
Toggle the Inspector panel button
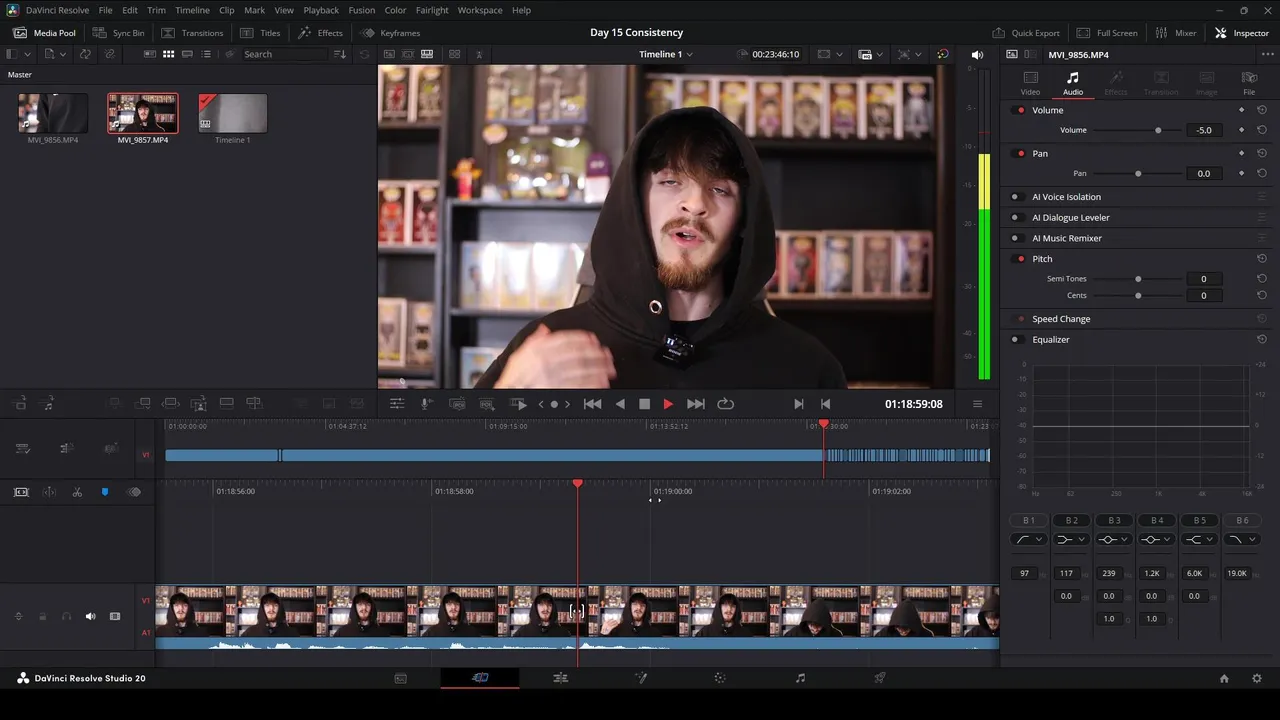(x=1241, y=33)
